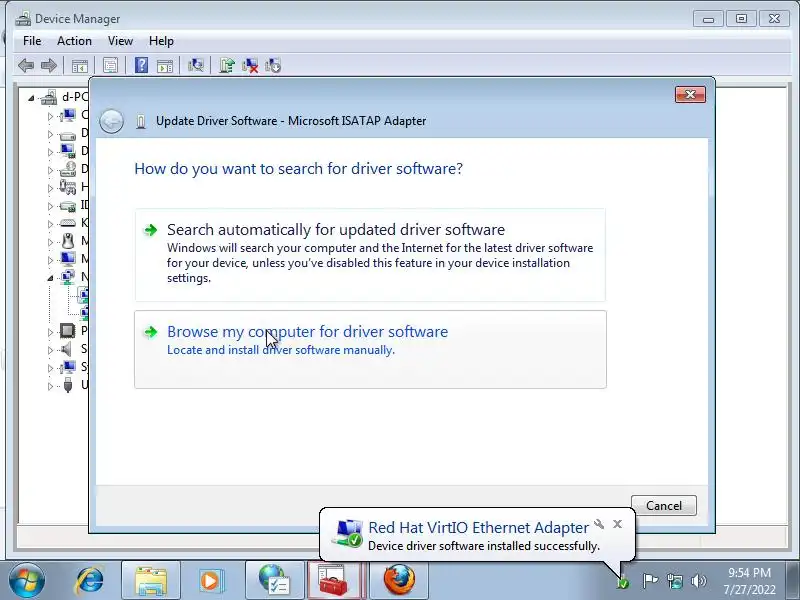Click the blue Help question-mark toolbar icon
Viewport: 800px width, 600px height.
pyautogui.click(x=141, y=65)
